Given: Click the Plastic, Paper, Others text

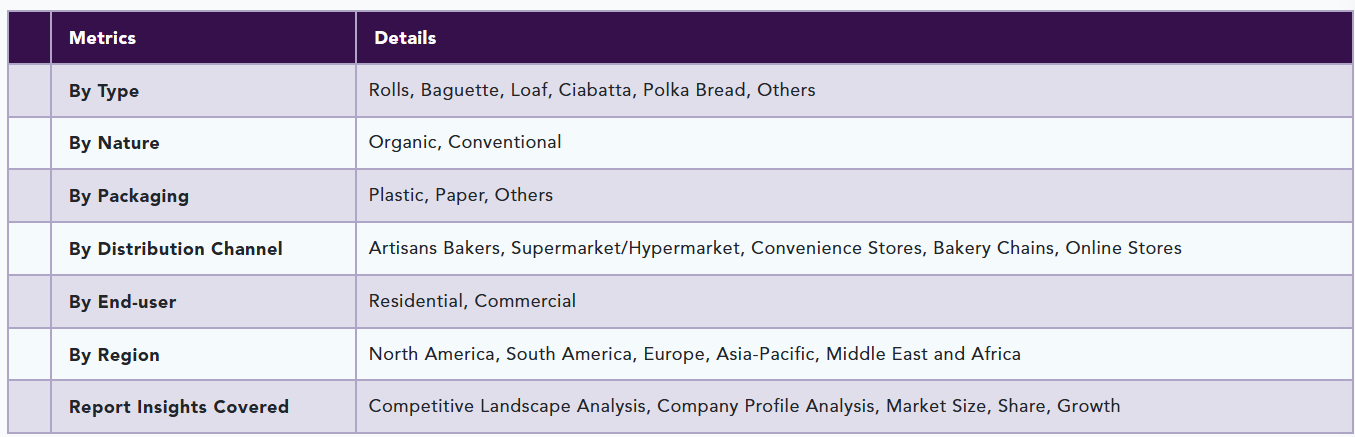Looking at the screenshot, I should click(460, 195).
